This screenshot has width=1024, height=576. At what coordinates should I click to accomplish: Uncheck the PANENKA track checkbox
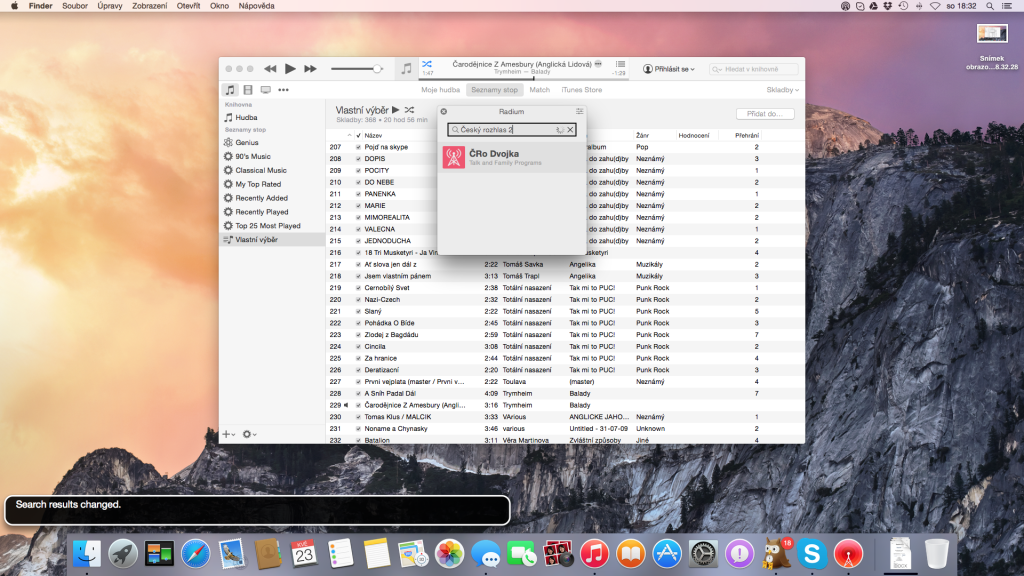click(358, 194)
